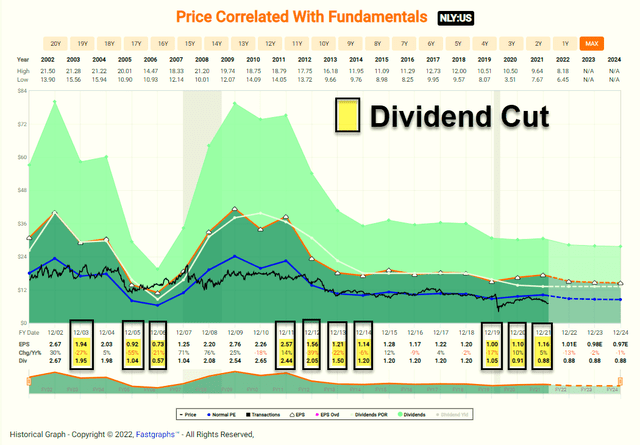Image resolution: width=640 pixels, height=445 pixels.
Task: Click the 2020 Low value 3.51
Action: 510,80
